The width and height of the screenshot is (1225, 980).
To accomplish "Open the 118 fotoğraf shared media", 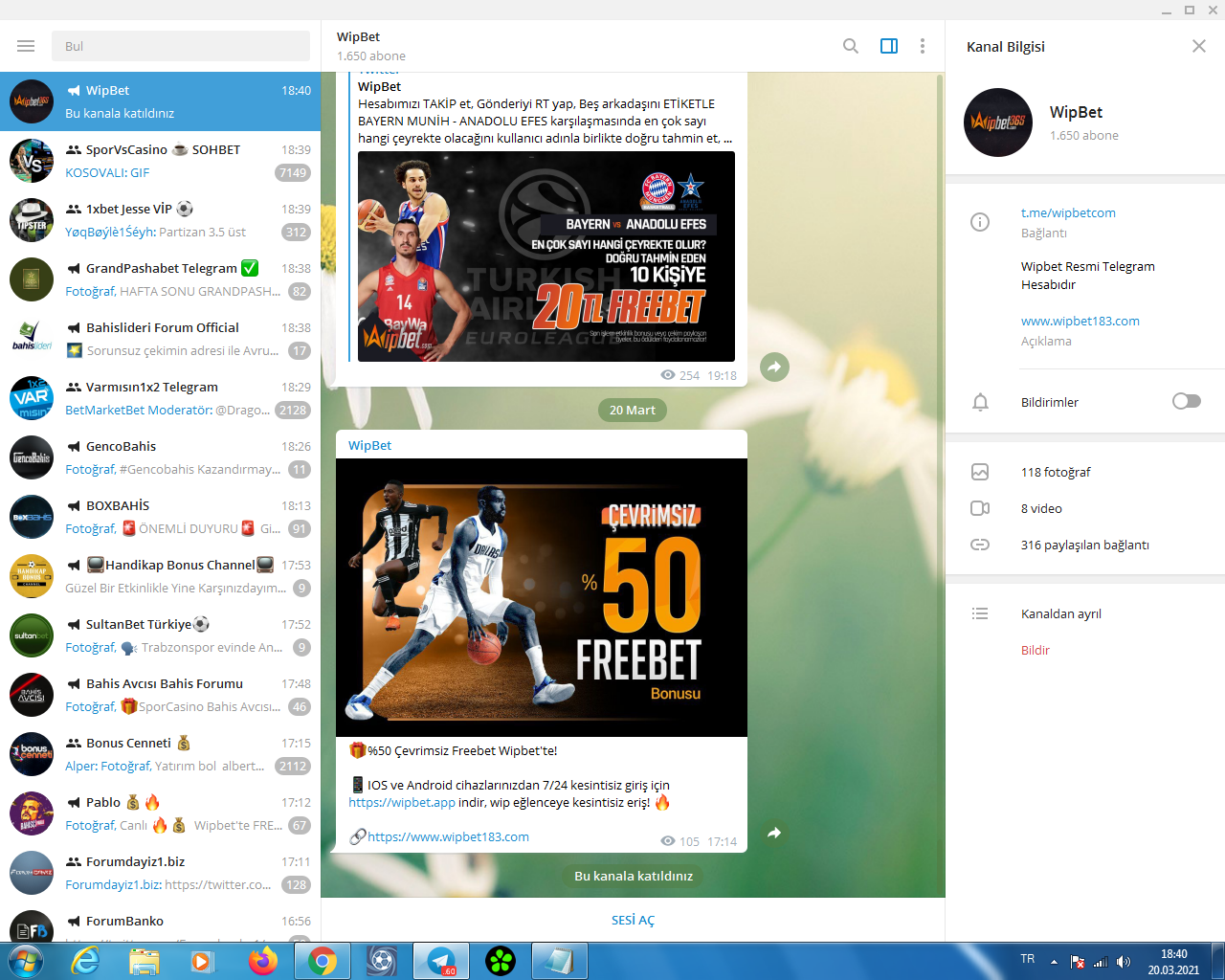I will tap(1056, 472).
